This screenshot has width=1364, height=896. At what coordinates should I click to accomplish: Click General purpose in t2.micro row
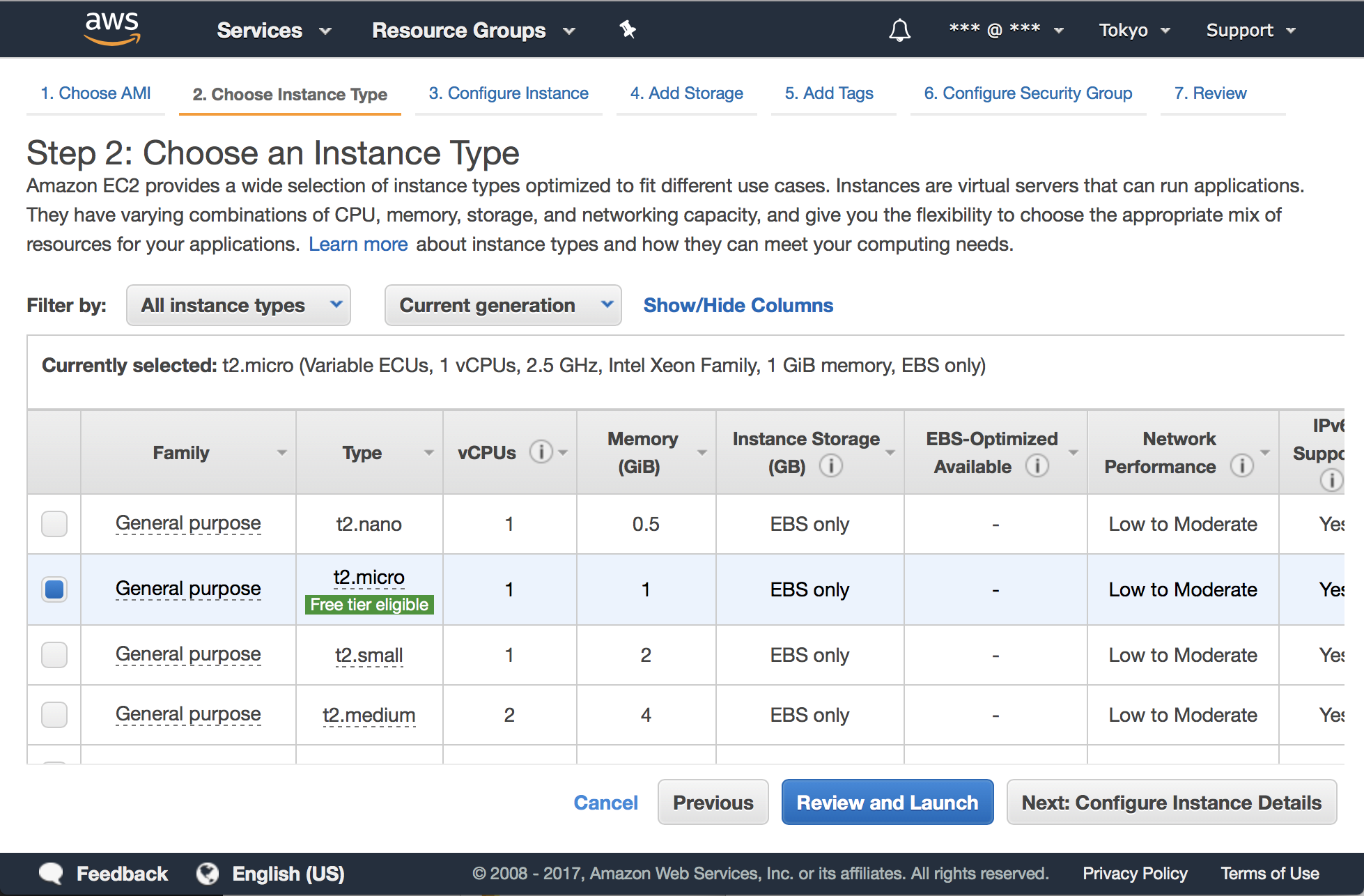click(x=188, y=589)
